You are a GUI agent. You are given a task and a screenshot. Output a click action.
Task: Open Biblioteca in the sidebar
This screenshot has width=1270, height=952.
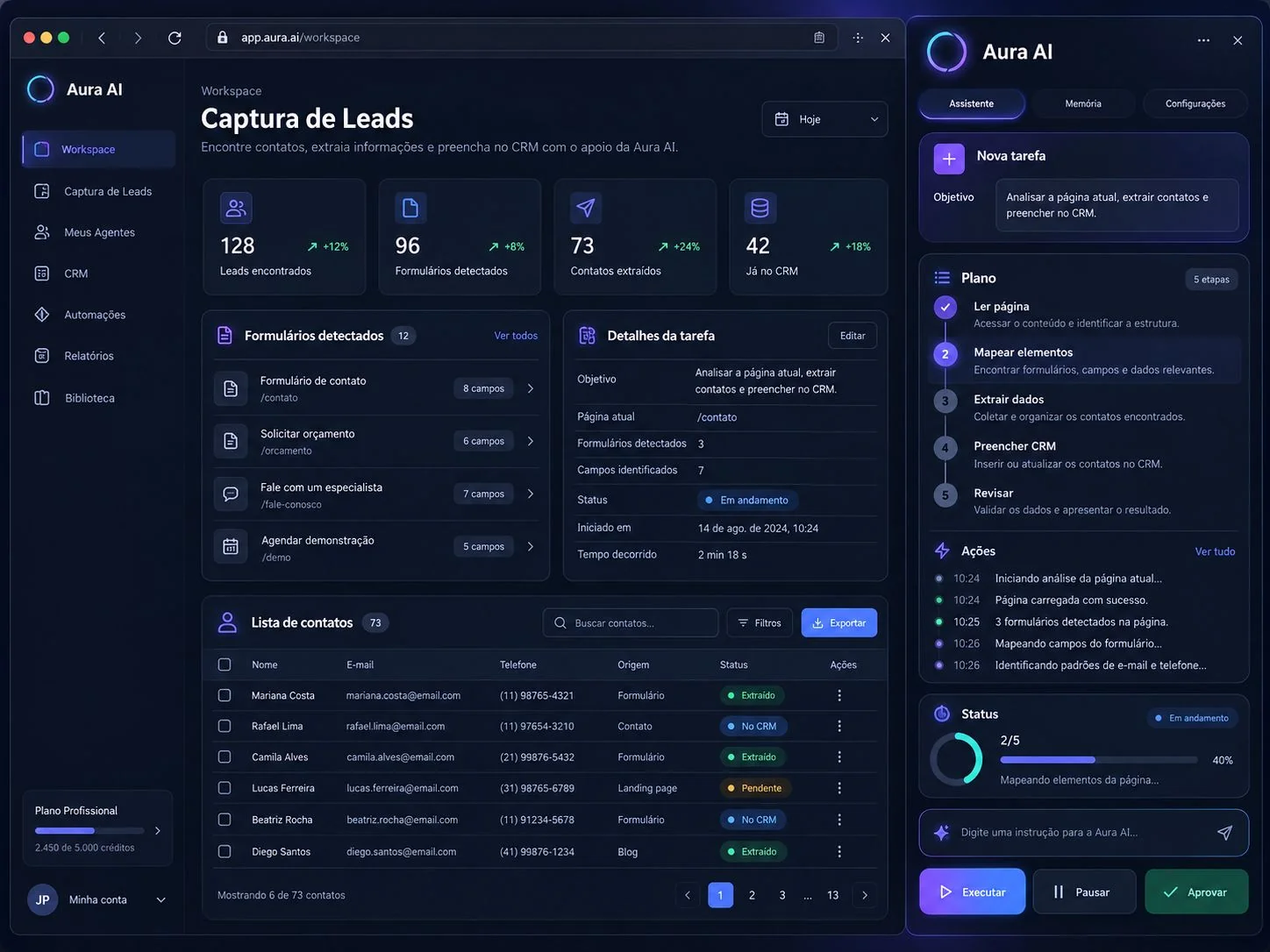(x=98, y=398)
